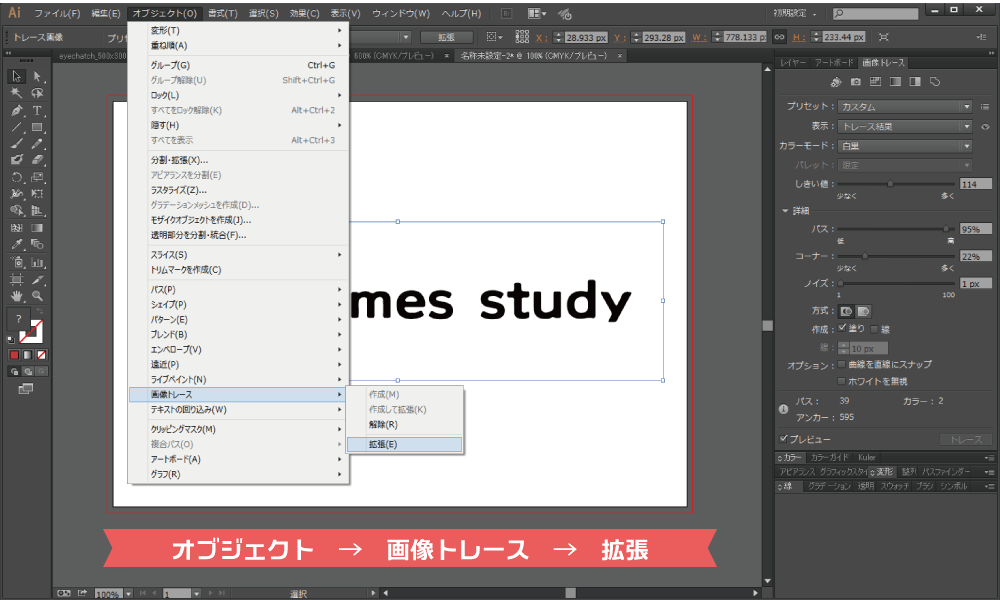Select the Column Graph tool
1000x600 pixels.
tap(37, 262)
